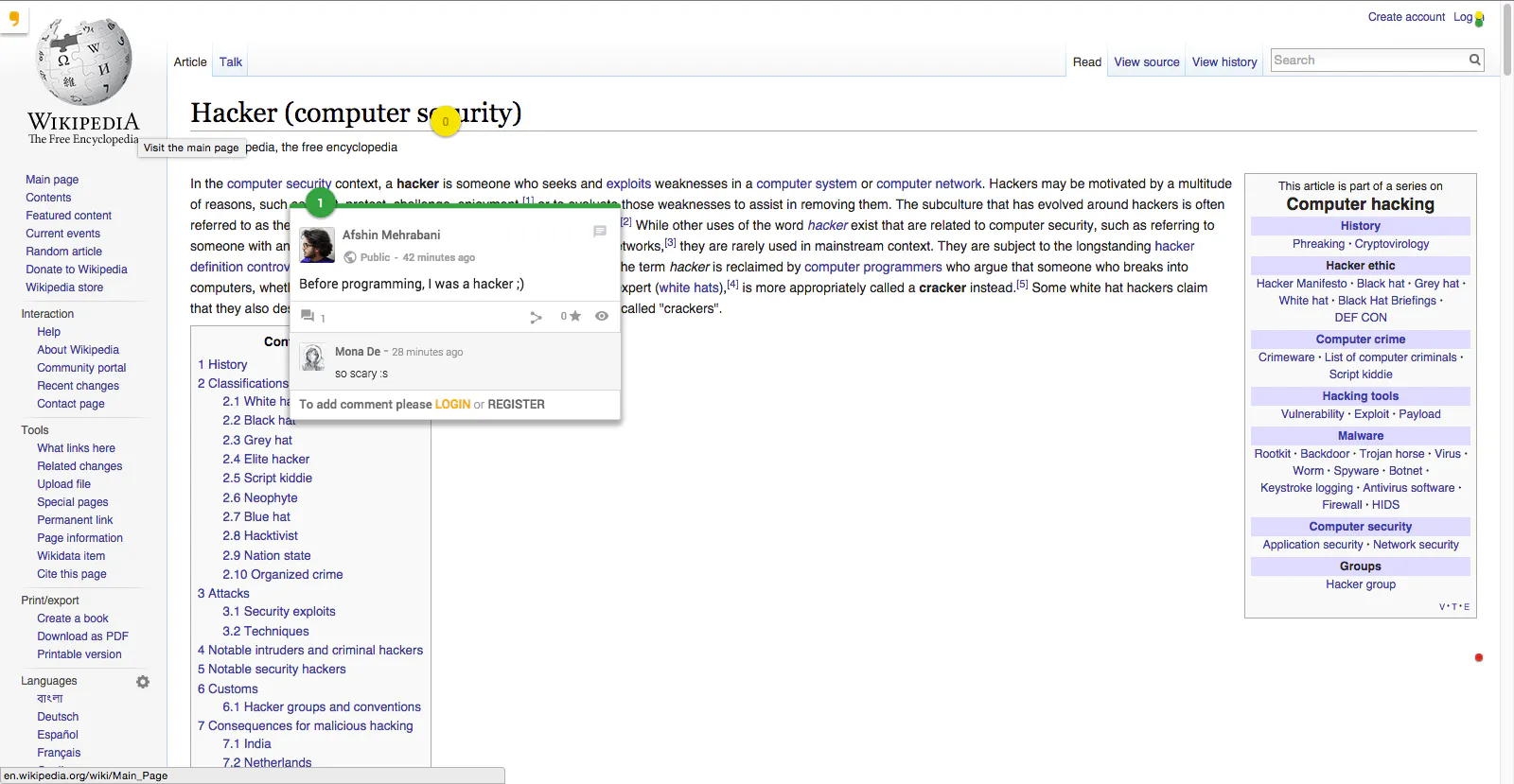The height and width of the screenshot is (784, 1514).
Task: Click the search magnifier icon
Action: (x=1474, y=61)
